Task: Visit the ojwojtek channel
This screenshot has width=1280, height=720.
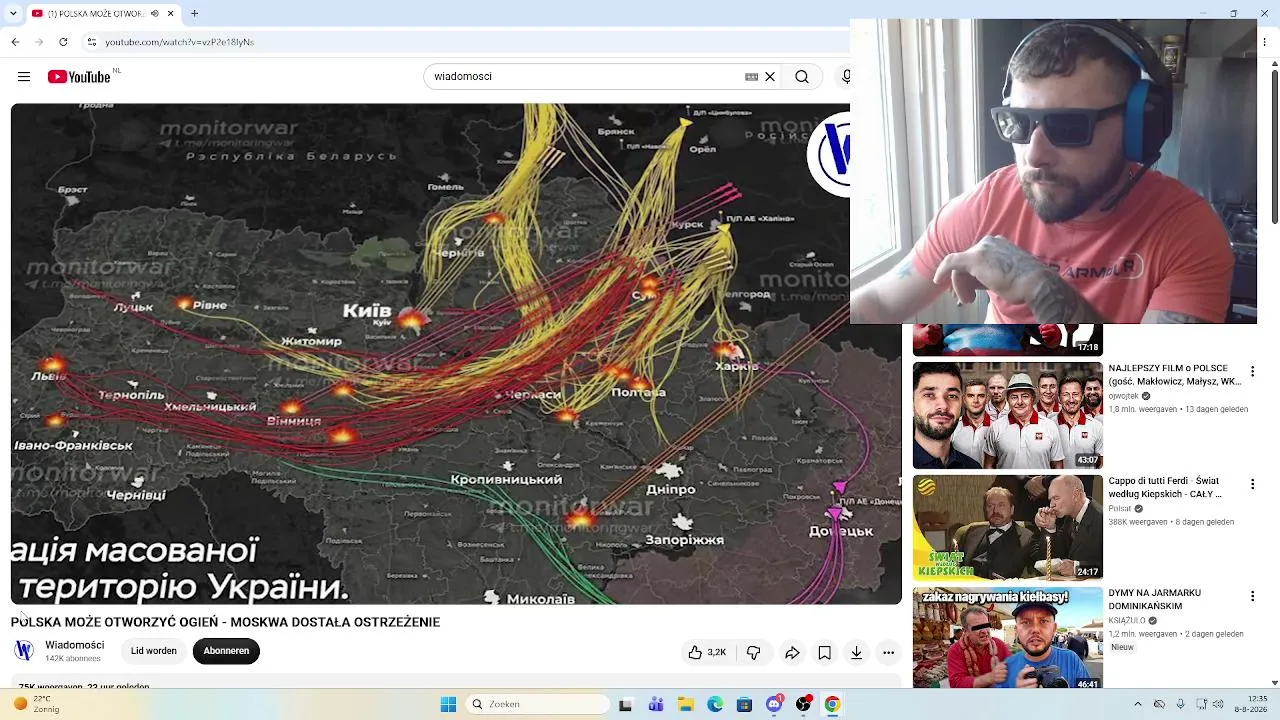Action: coord(1125,396)
